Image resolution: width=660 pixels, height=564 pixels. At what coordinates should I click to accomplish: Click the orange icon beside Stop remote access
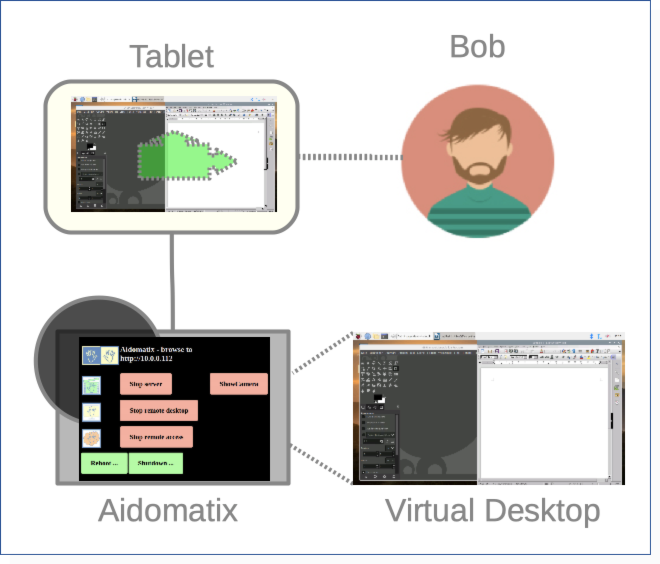[91, 438]
